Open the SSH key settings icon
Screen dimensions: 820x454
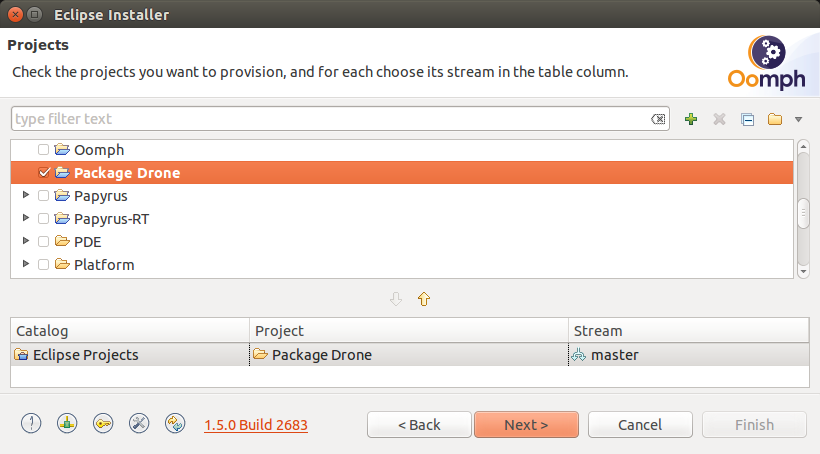pyautogui.click(x=103, y=423)
